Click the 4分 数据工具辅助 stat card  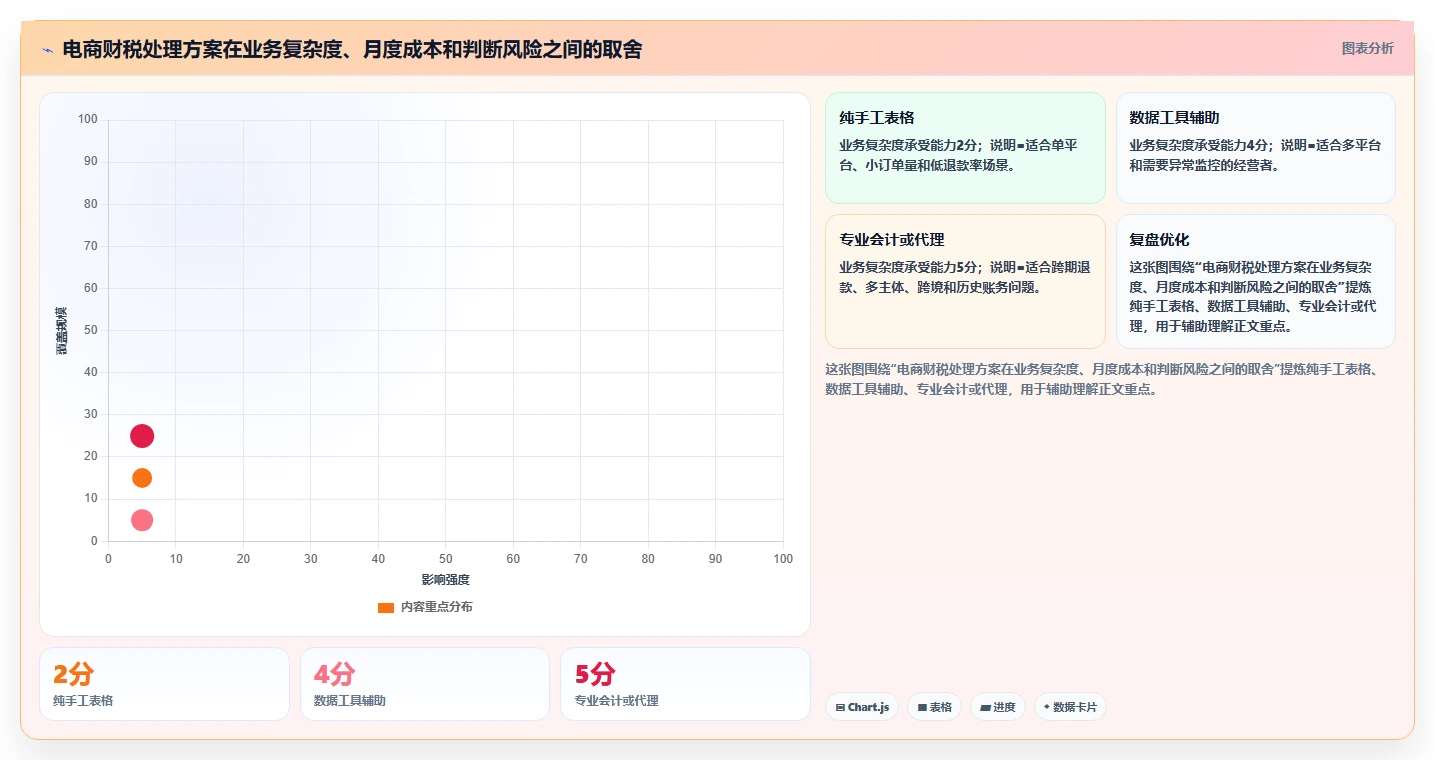pyautogui.click(x=425, y=684)
